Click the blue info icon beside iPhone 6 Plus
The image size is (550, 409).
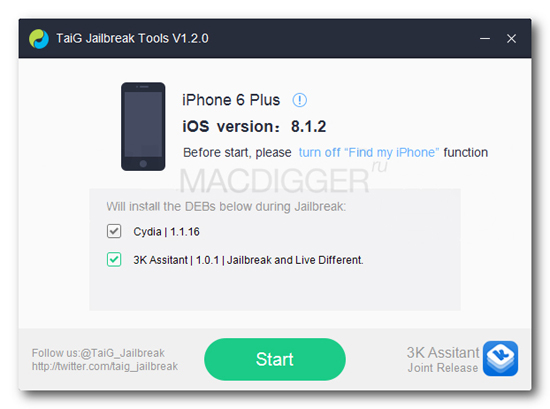coord(300,100)
